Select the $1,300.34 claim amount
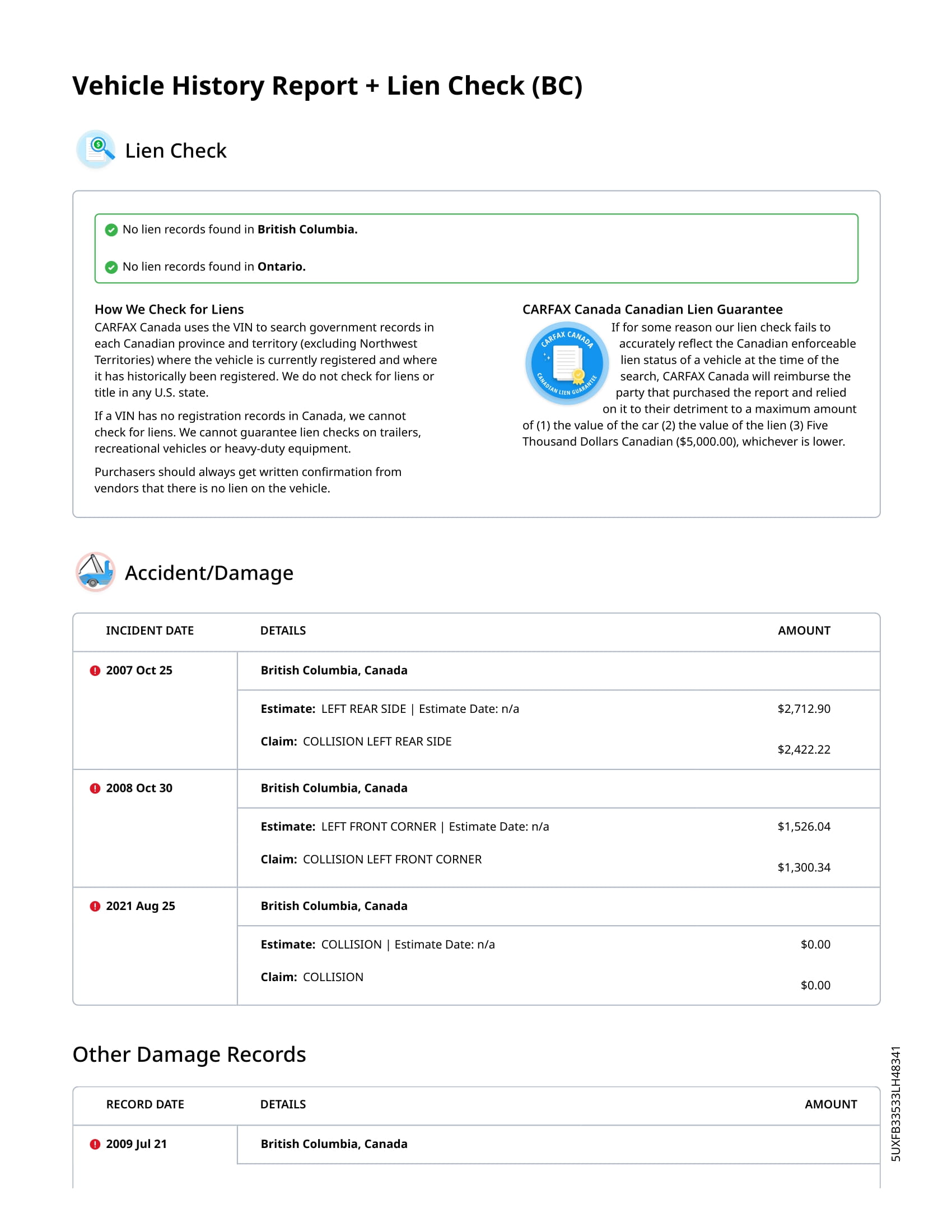The image size is (952, 1232). [x=804, y=867]
